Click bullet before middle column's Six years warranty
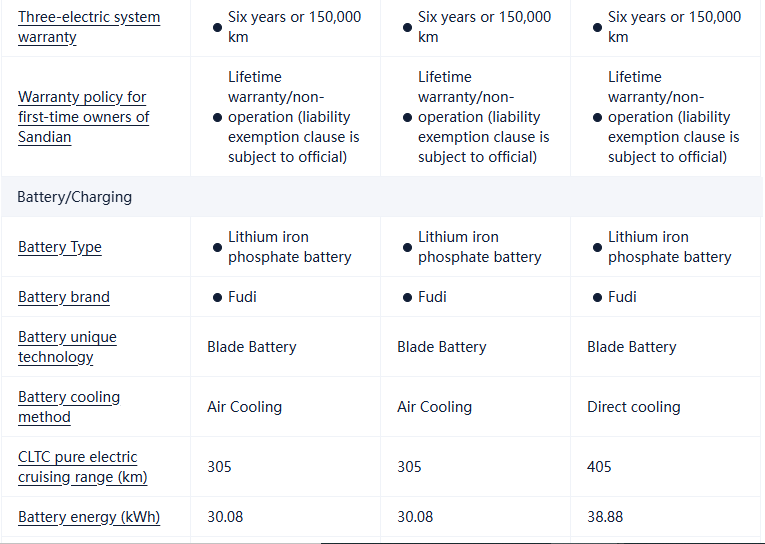 coord(407,28)
